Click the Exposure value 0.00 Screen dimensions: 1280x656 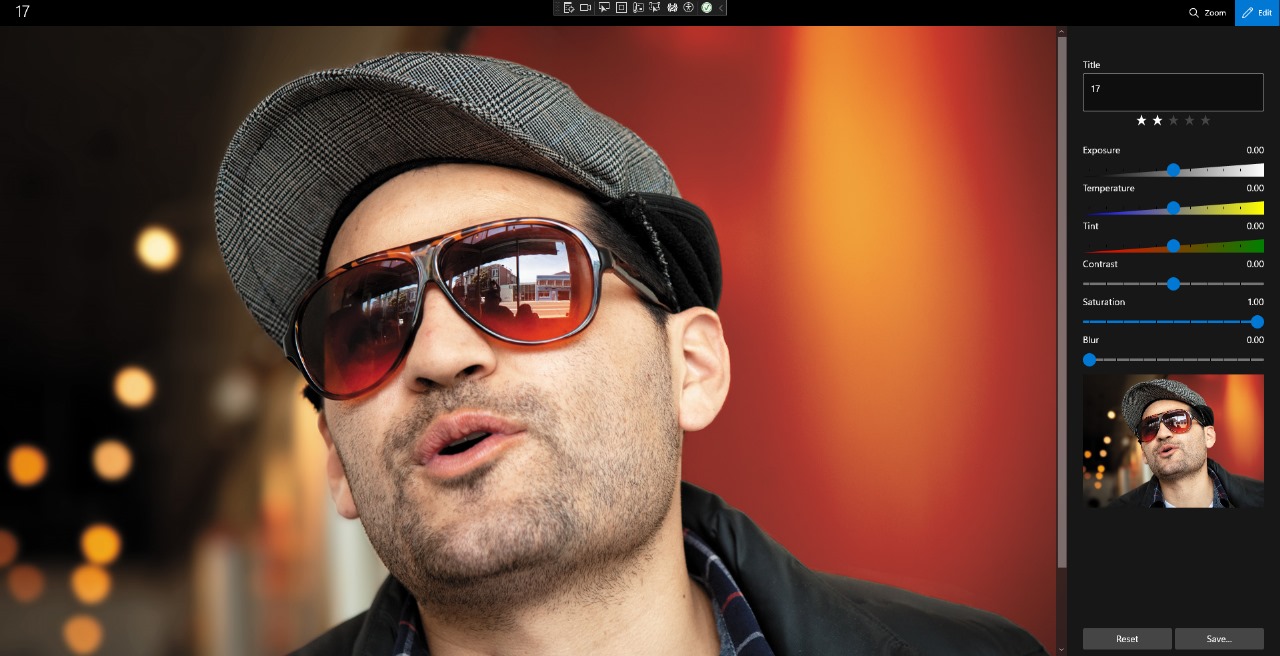pyautogui.click(x=1255, y=150)
